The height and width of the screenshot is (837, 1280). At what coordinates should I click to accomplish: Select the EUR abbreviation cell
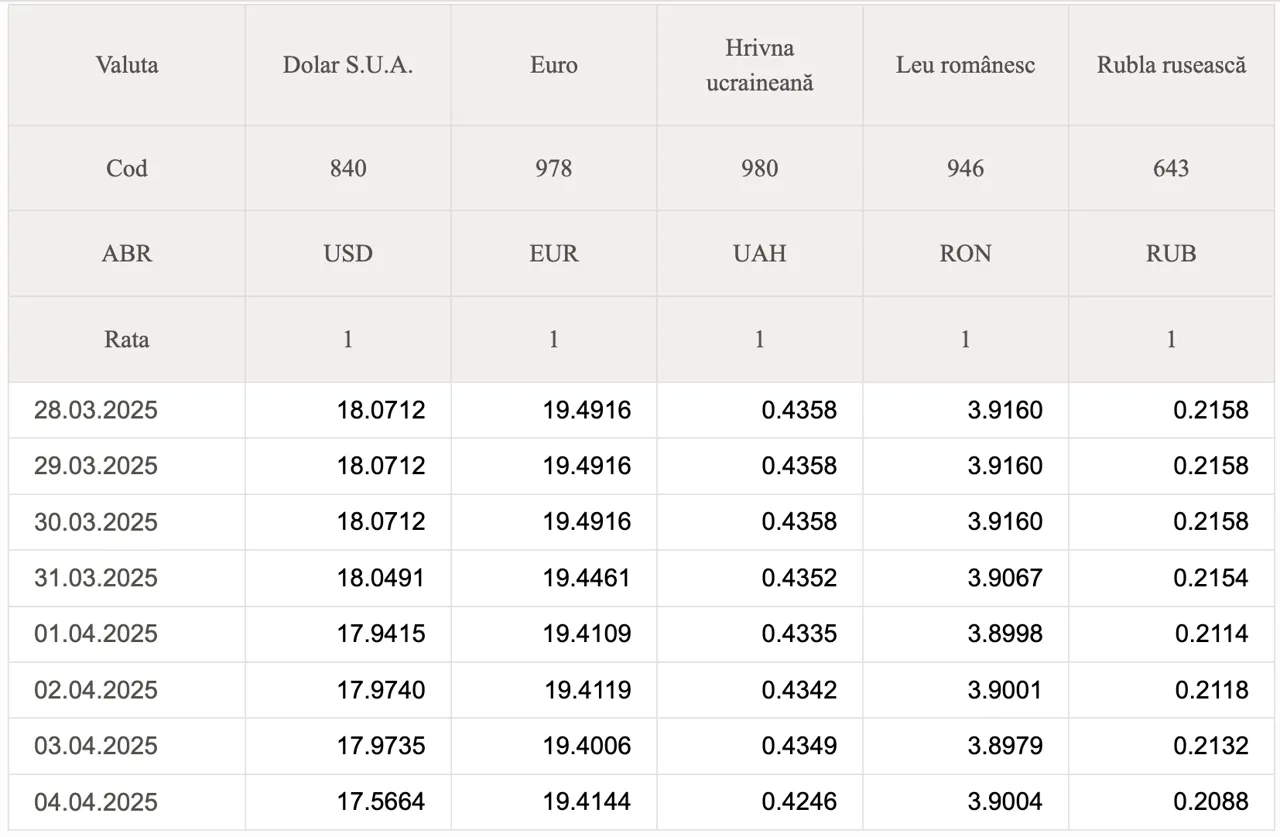[554, 254]
